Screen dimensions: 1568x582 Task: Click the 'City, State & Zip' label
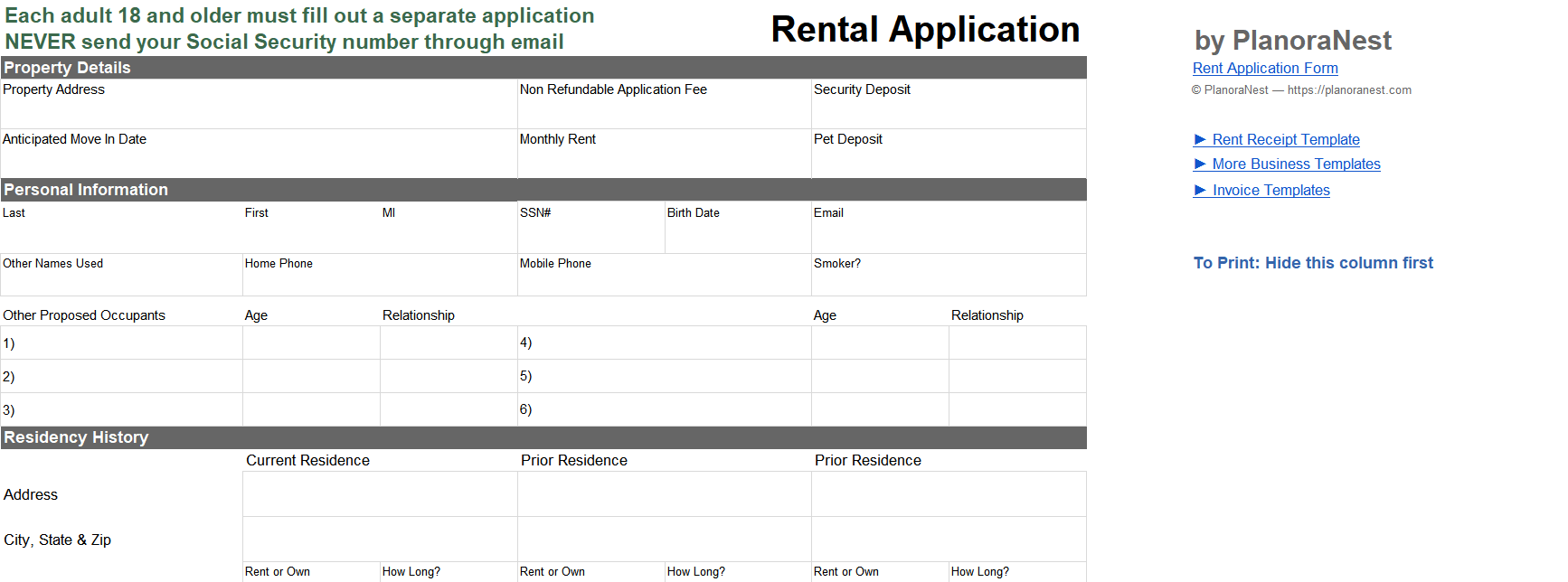point(57,540)
